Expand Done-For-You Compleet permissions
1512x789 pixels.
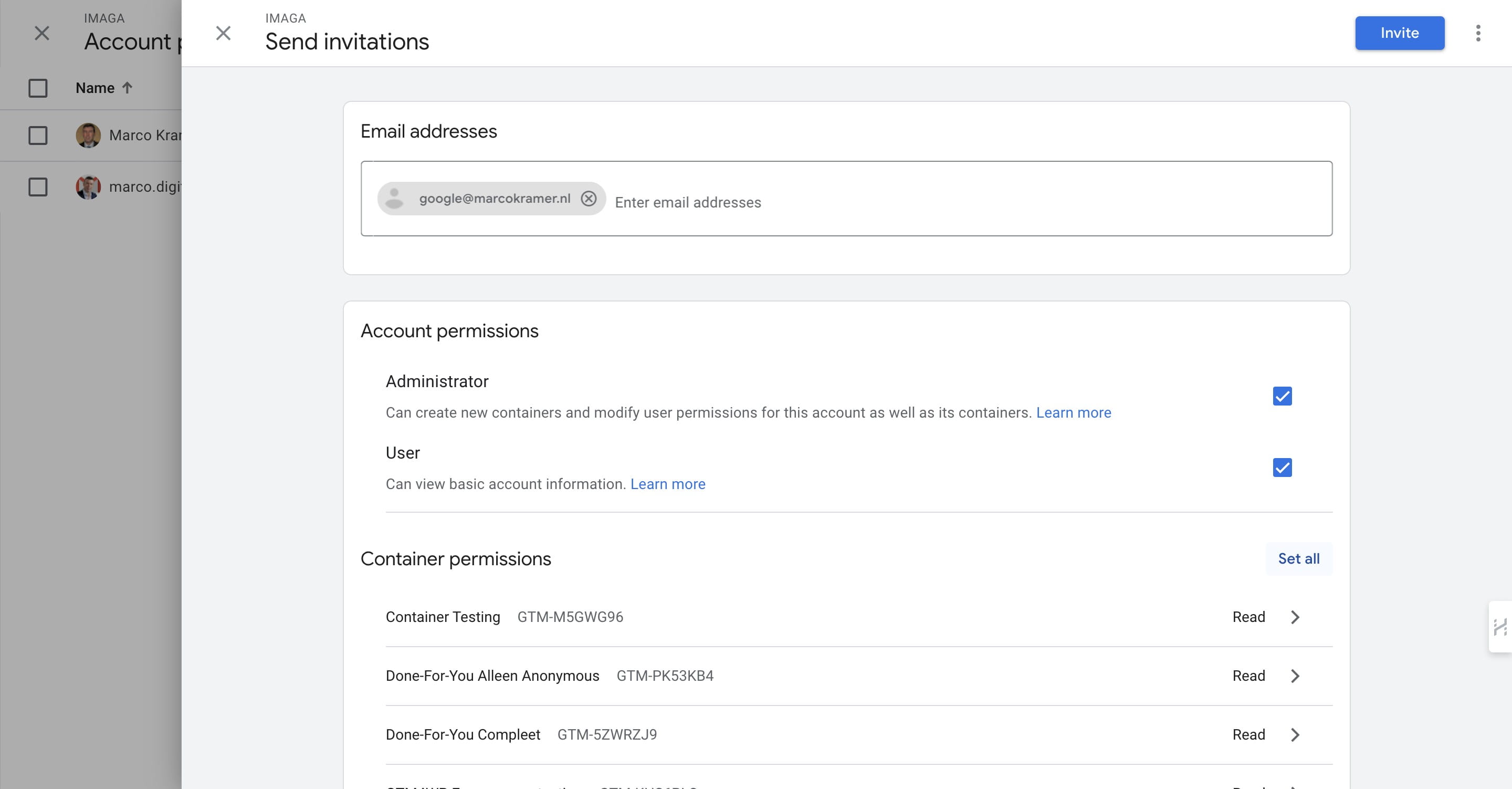(x=1295, y=734)
